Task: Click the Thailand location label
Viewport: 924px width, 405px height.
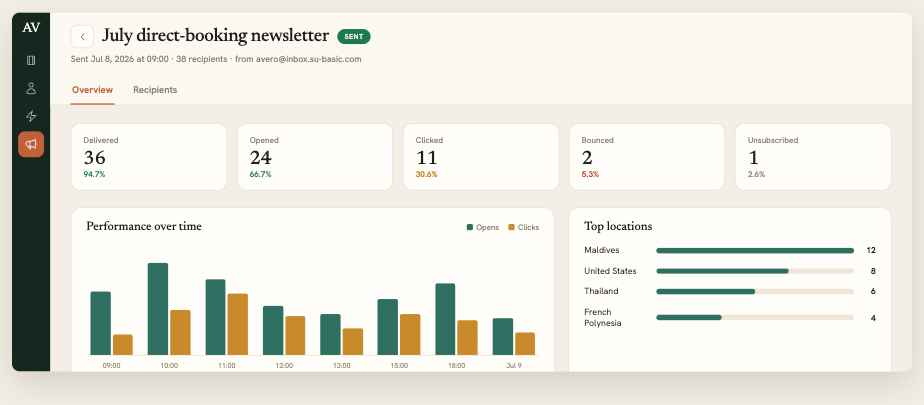Action: 601,291
